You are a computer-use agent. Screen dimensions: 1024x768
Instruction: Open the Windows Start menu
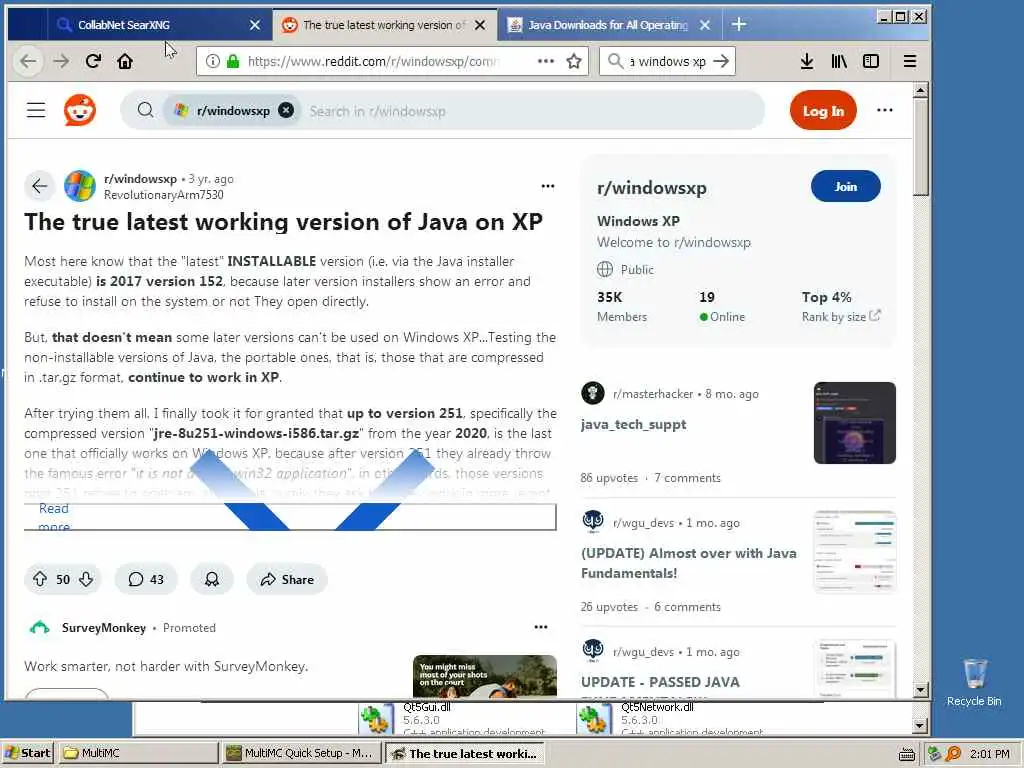point(27,753)
